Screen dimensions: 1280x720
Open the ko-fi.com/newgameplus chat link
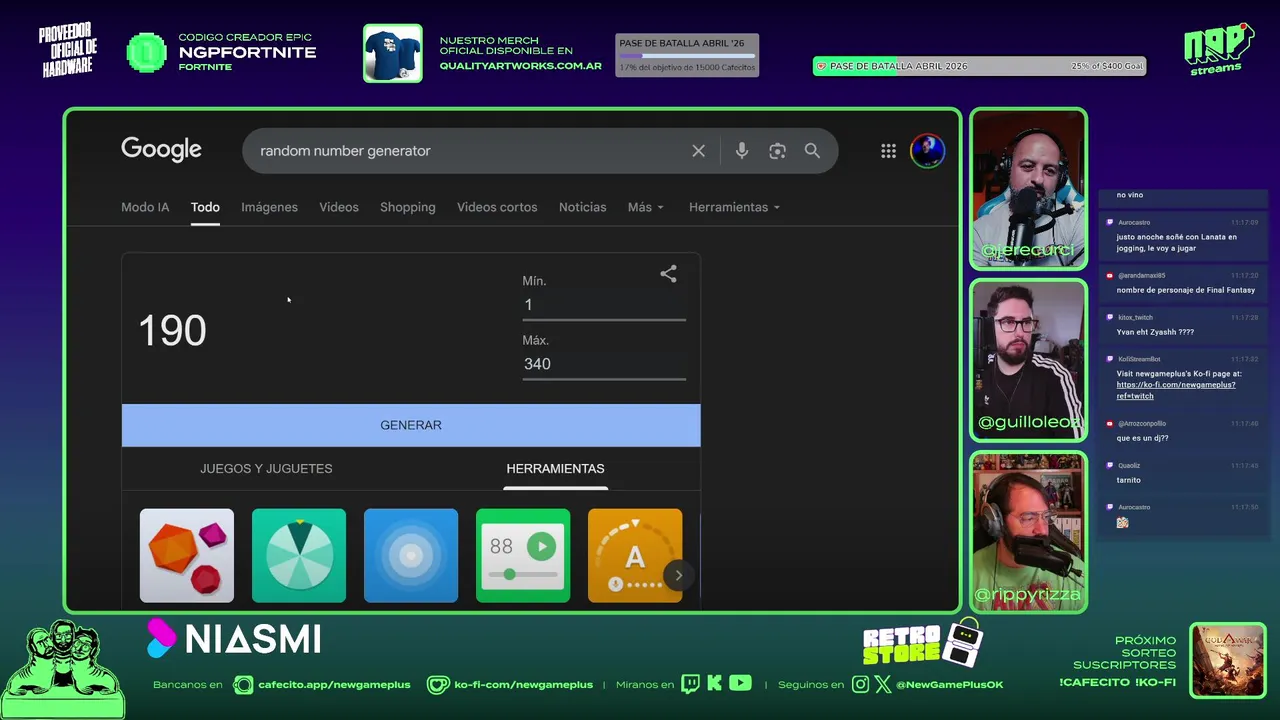[1176, 390]
